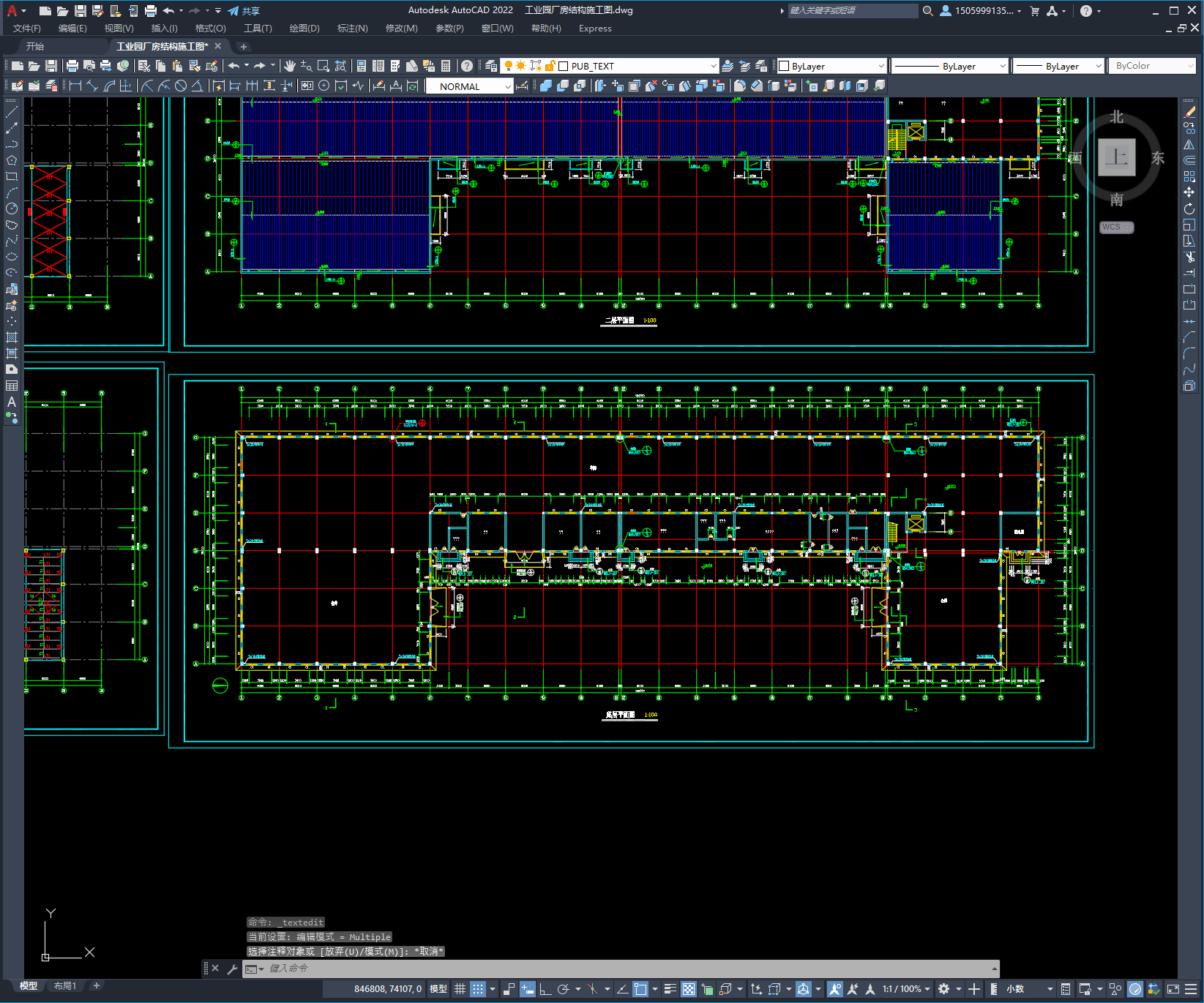1204x1003 pixels.
Task: Click the 上 face of the ViewCube
Action: 1117,157
